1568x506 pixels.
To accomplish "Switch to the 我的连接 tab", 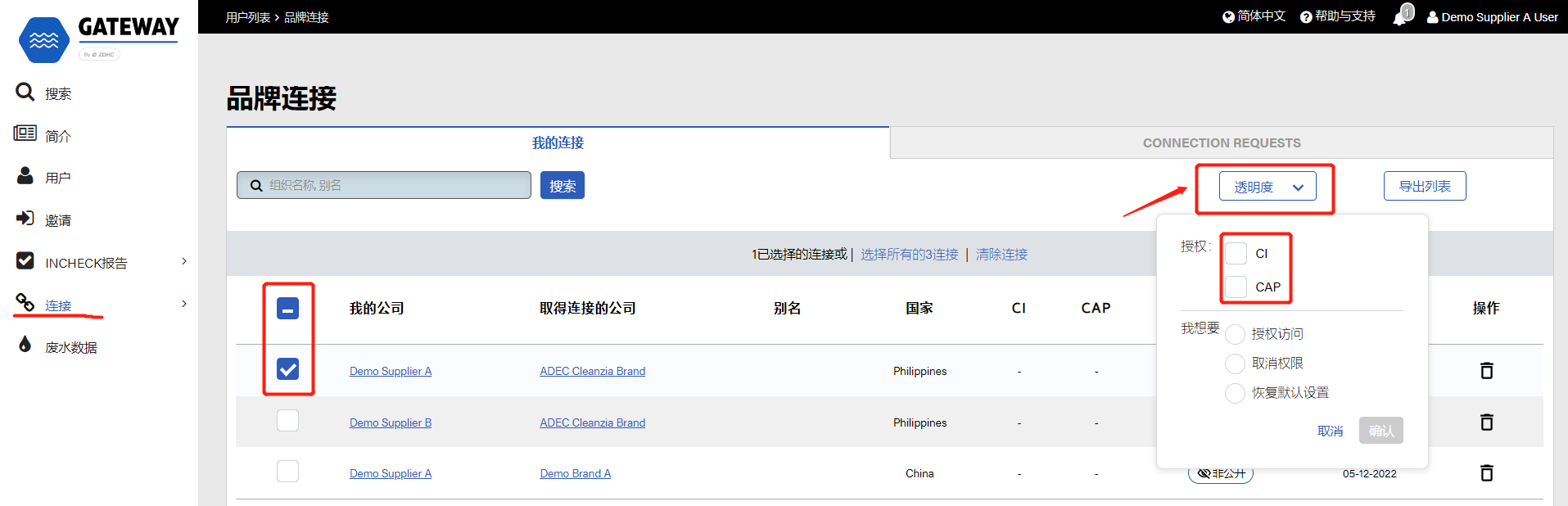I will (x=558, y=142).
